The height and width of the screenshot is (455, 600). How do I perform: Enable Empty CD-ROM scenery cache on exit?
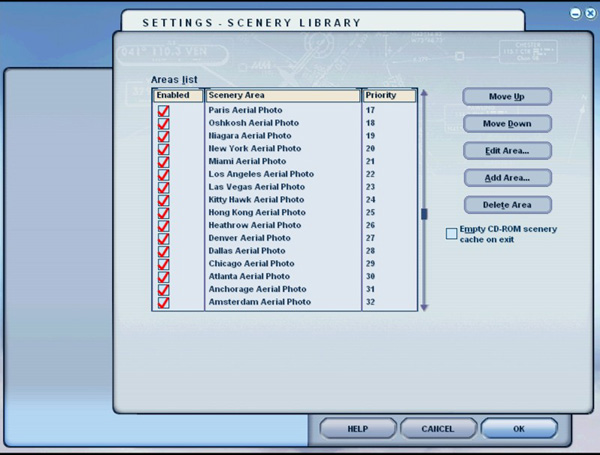(x=452, y=233)
